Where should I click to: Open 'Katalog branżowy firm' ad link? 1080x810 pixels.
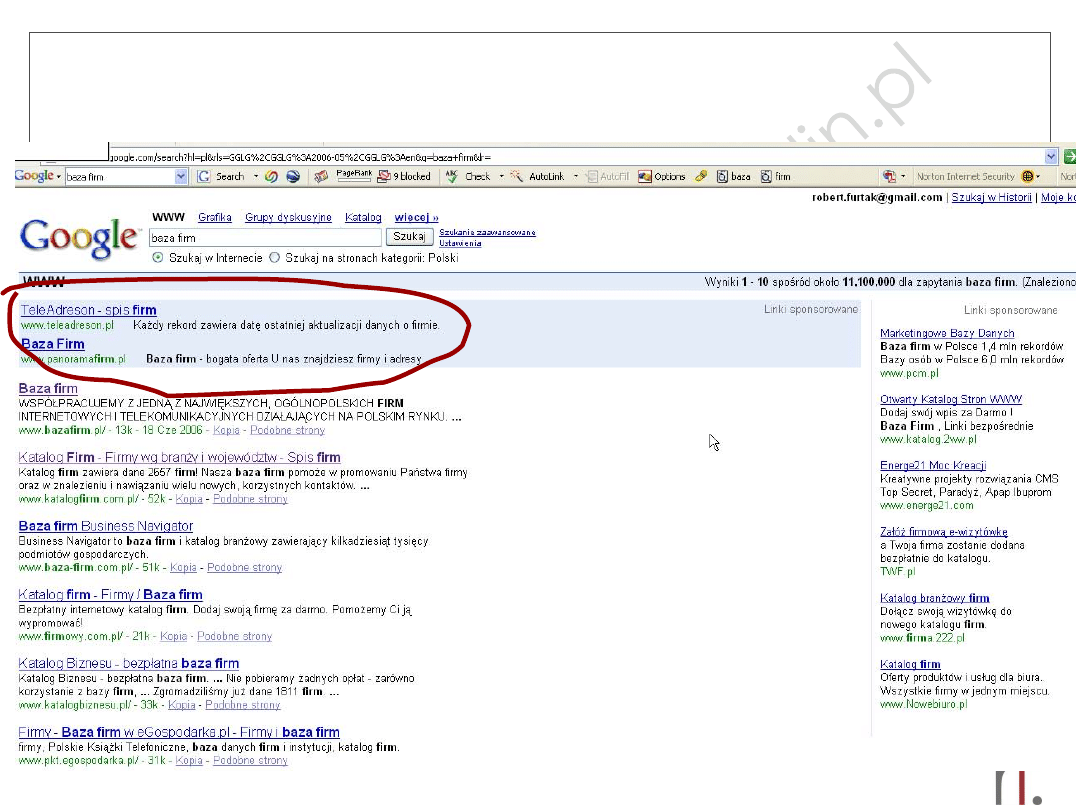[x=935, y=598]
